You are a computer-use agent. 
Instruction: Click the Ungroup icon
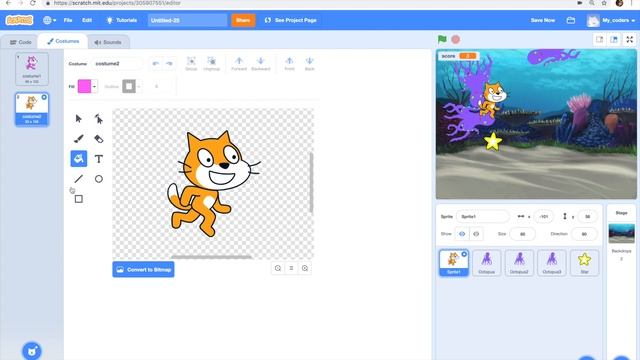click(x=211, y=64)
